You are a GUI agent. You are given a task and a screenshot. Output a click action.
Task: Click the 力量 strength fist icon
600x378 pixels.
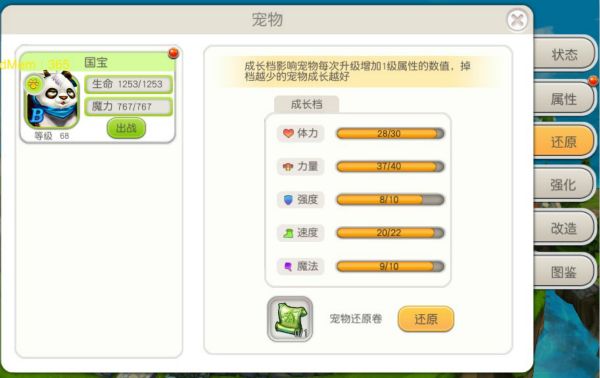[288, 166]
